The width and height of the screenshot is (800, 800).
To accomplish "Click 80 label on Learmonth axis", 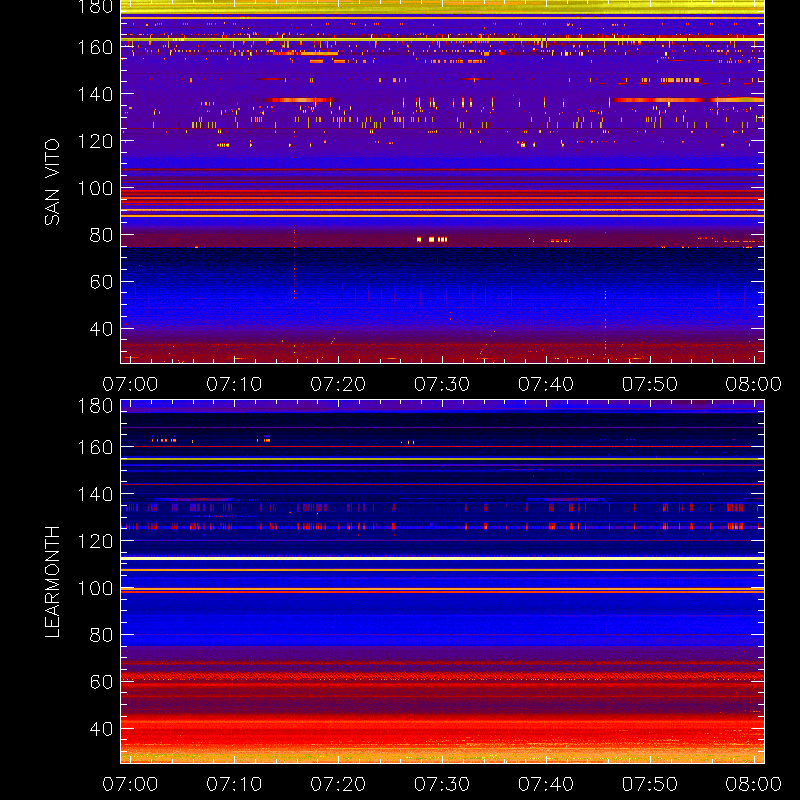I will tap(101, 635).
